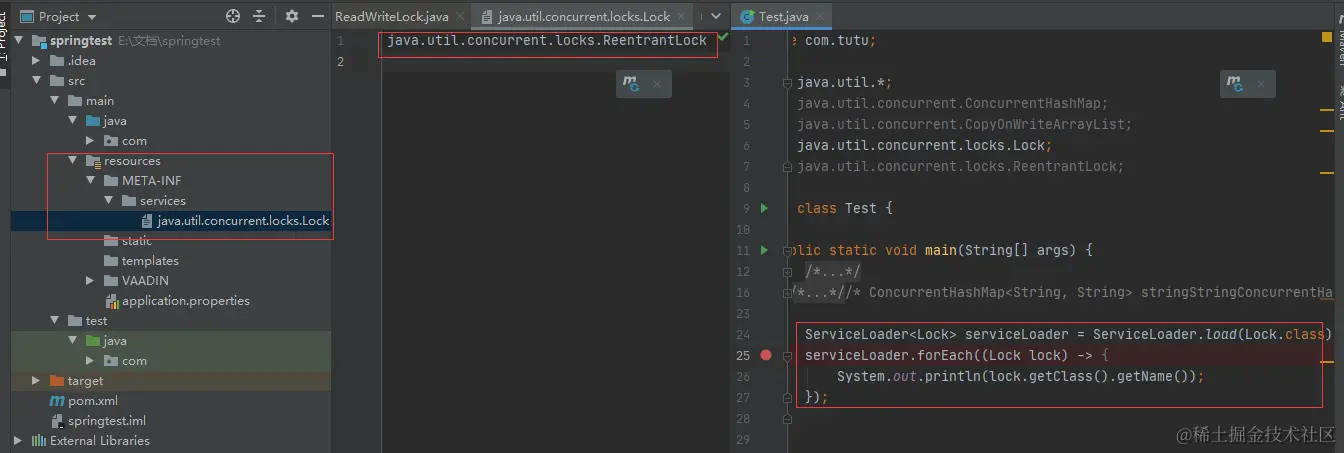Collapse main method fold marker line 11
The height and width of the screenshot is (453, 1344).
[x=788, y=250]
